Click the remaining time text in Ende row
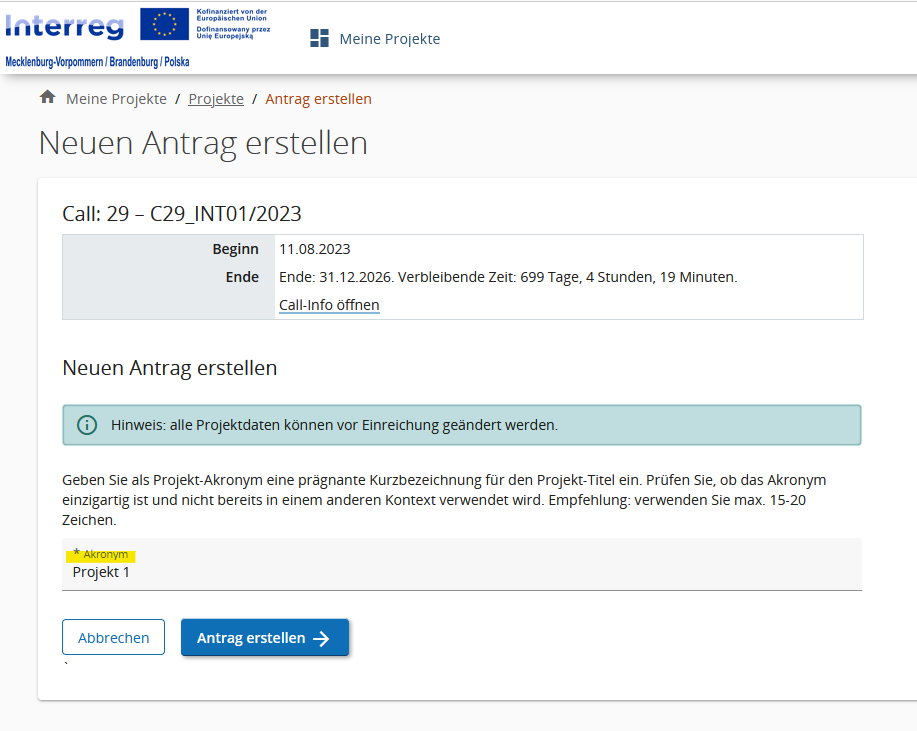 coord(507,277)
